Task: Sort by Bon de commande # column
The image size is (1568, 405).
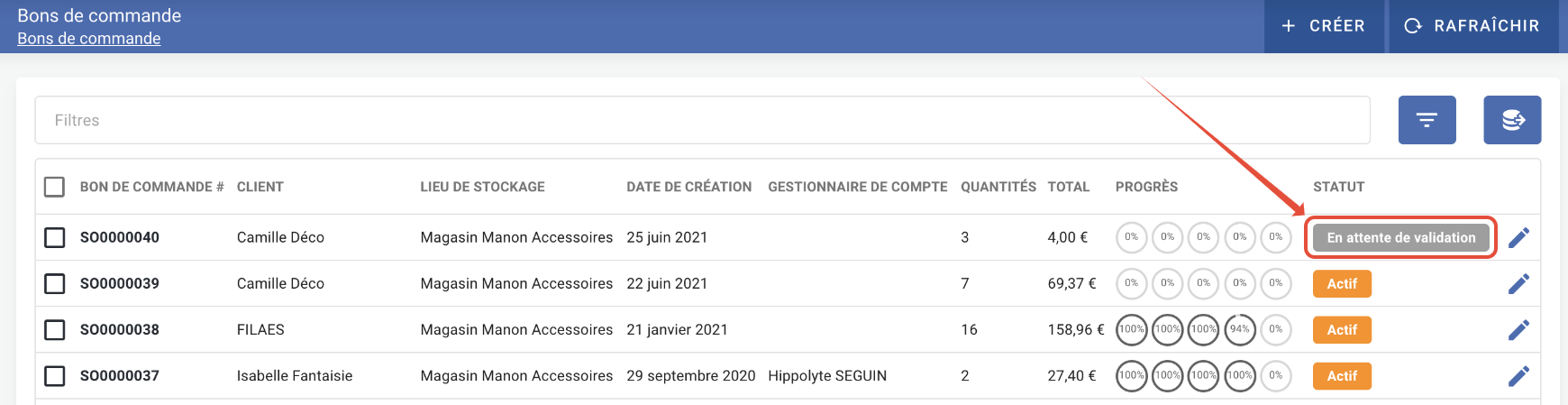Action: click(151, 187)
